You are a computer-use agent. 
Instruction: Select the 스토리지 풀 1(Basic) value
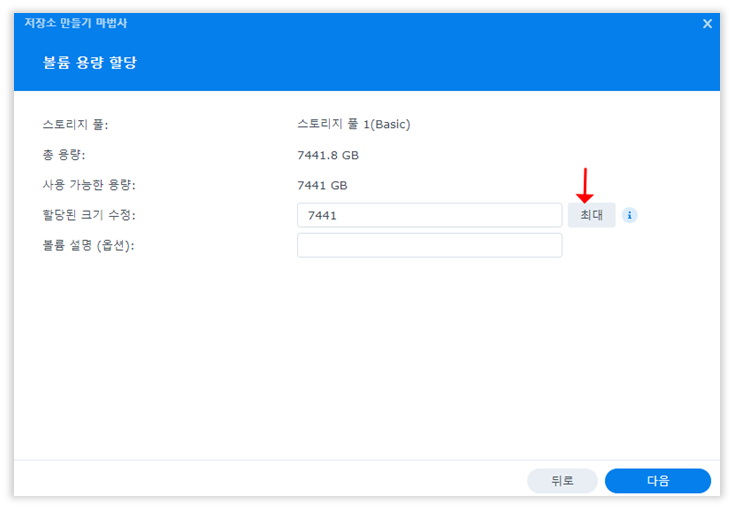(354, 124)
